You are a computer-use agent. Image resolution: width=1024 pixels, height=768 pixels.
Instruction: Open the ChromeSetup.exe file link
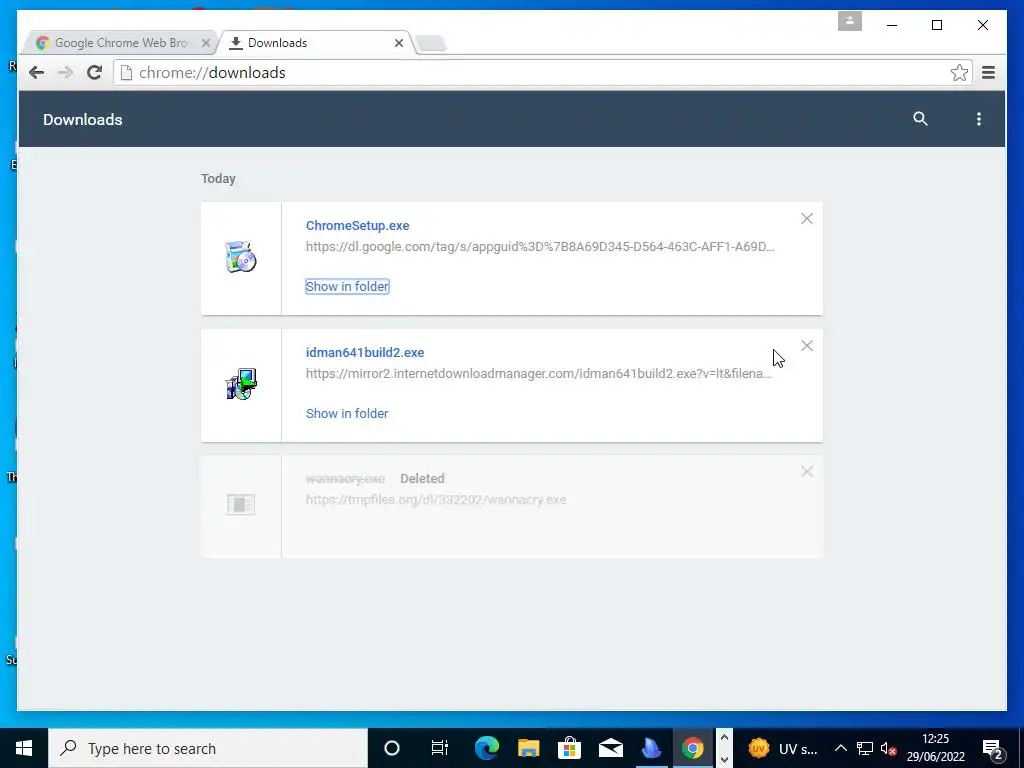(x=357, y=225)
